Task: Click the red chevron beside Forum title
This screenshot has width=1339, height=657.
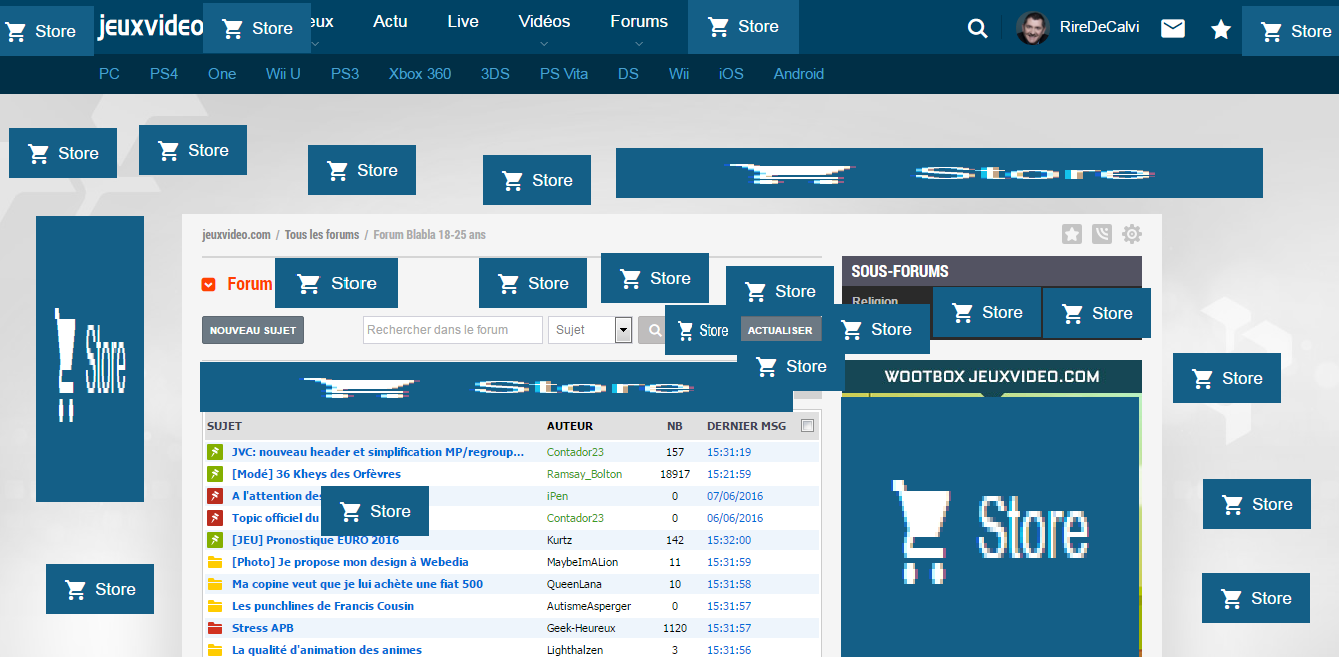Action: 208,285
